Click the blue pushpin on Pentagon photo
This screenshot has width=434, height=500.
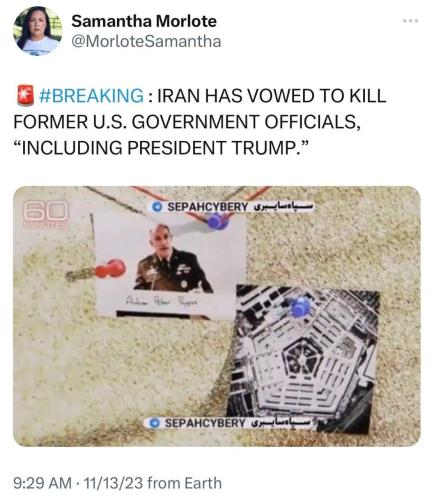tap(301, 307)
